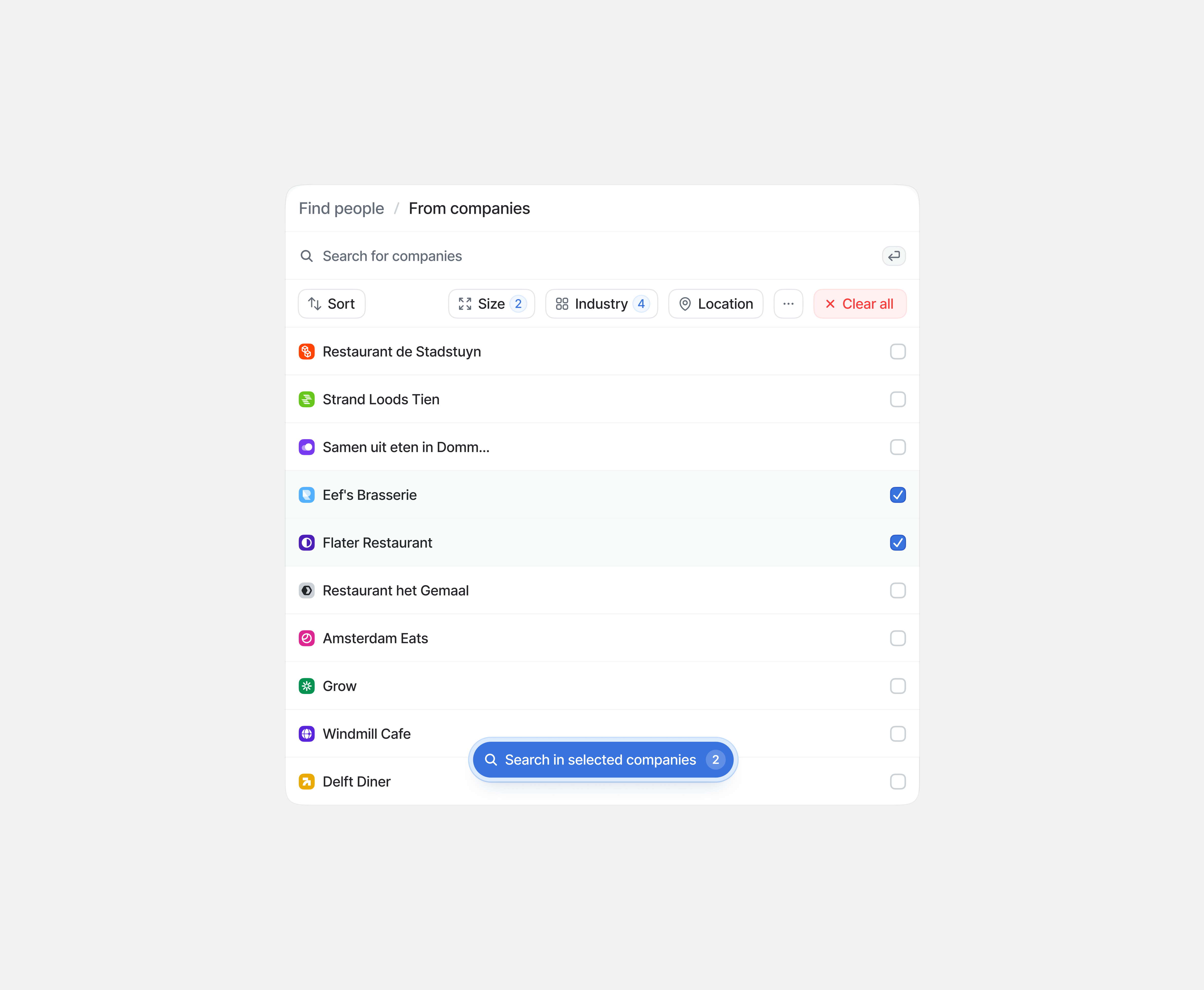Search in selected companies
Image resolution: width=1204 pixels, height=990 pixels.
602,760
